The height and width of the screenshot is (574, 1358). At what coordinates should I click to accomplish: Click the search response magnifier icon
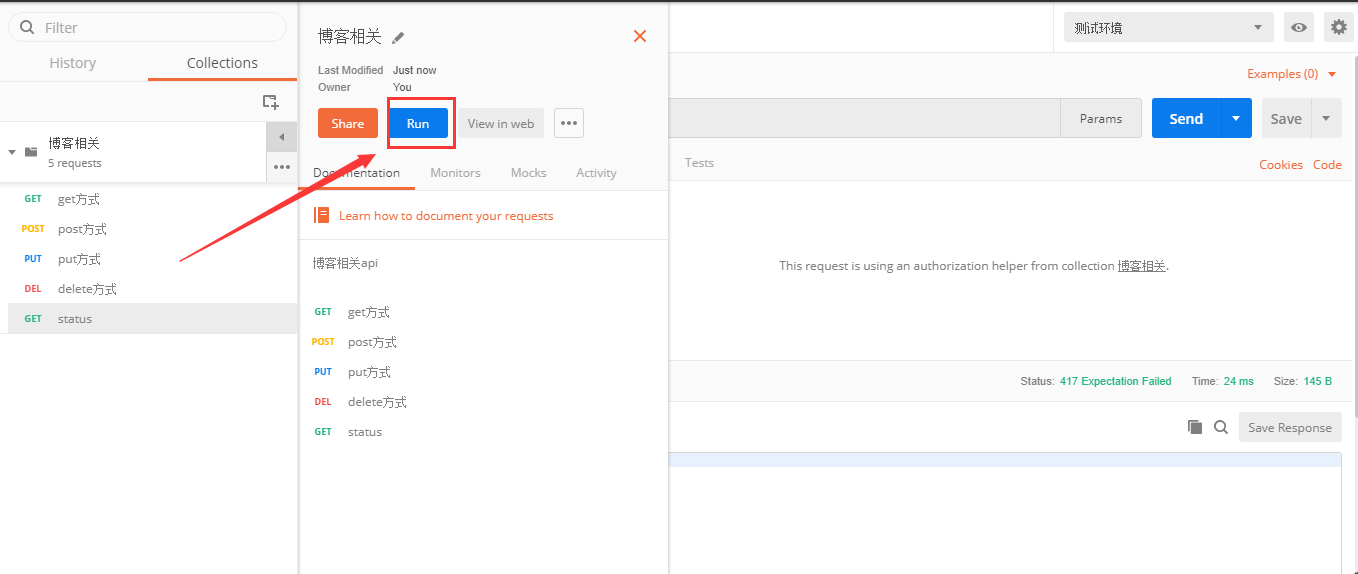click(x=1221, y=427)
